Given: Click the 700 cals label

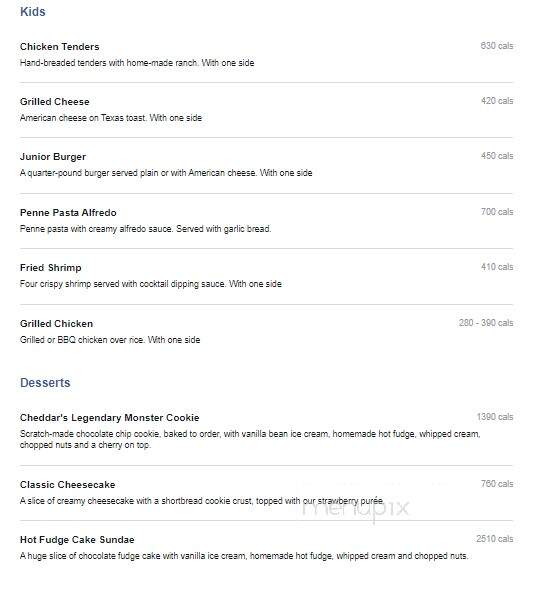Looking at the screenshot, I should [497, 212].
